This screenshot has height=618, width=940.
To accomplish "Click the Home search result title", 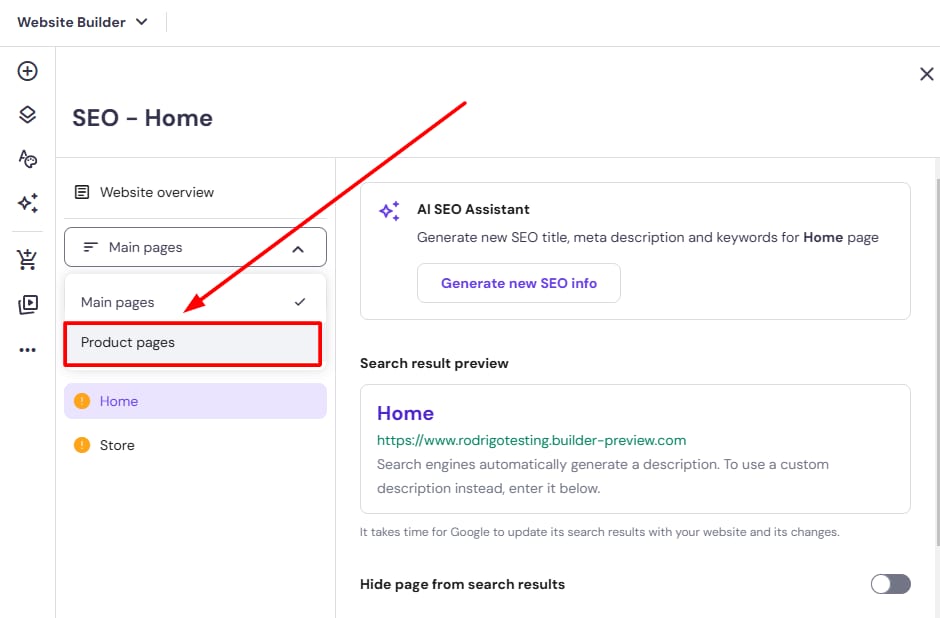I will [405, 413].
